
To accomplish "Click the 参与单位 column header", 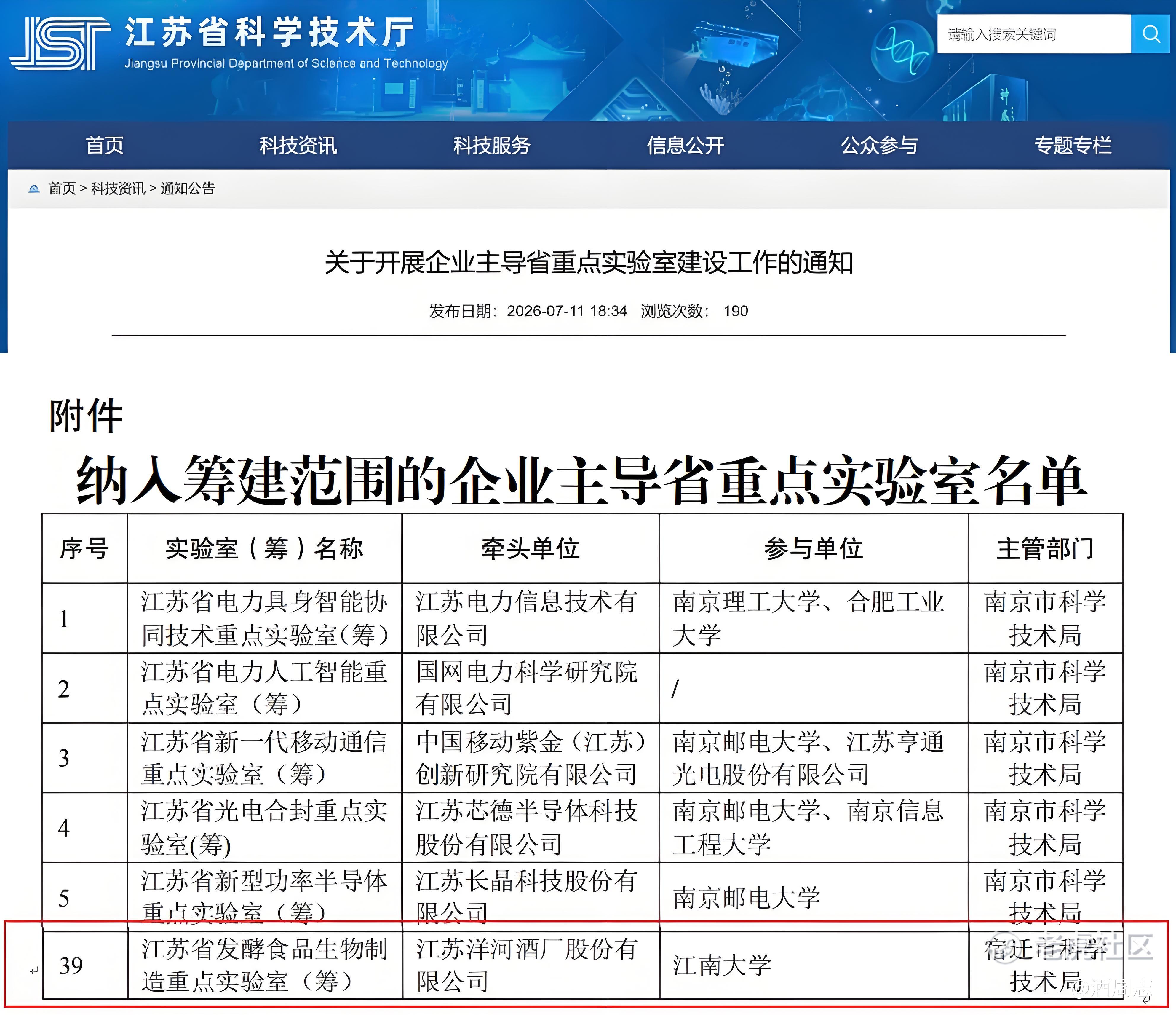I will [x=814, y=548].
